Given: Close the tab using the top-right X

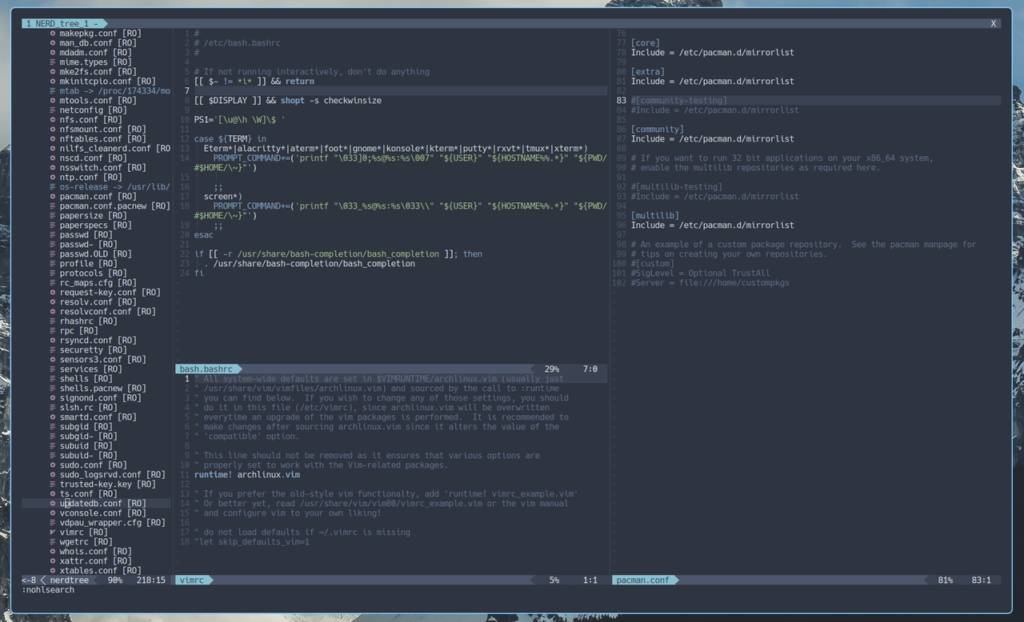Looking at the screenshot, I should 993,22.
